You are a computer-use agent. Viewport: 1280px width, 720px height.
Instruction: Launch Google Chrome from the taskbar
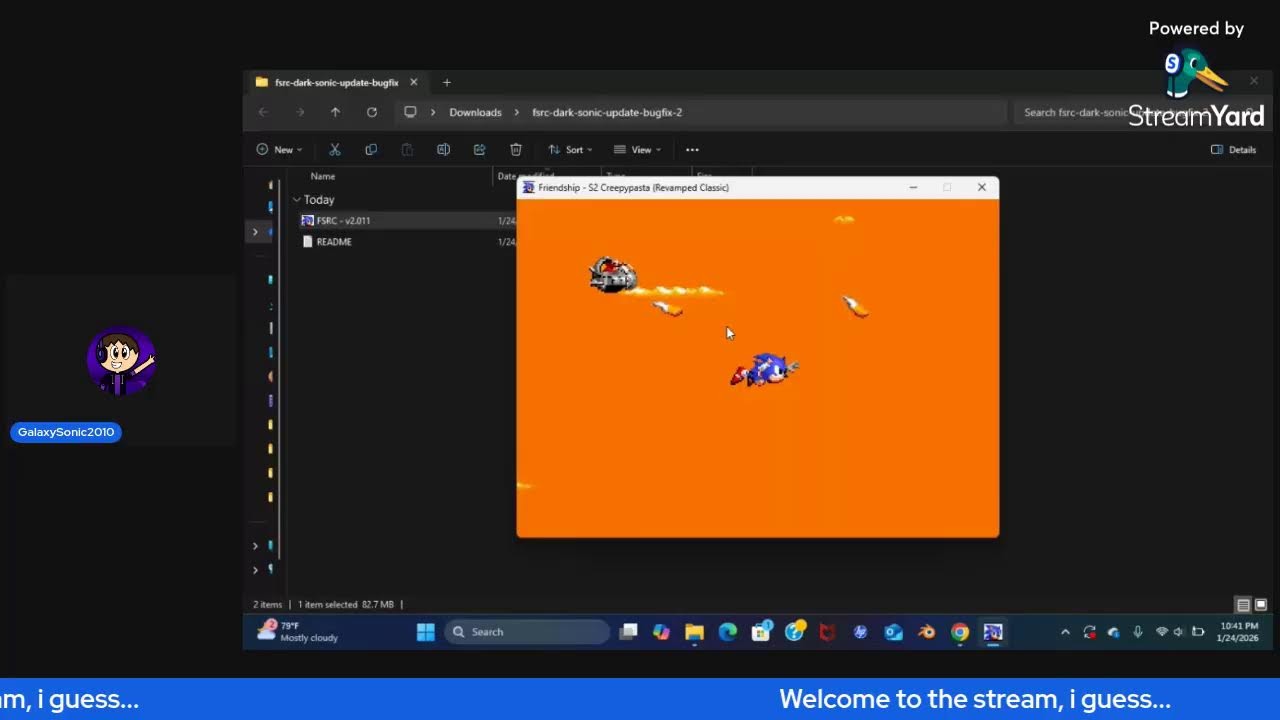960,632
